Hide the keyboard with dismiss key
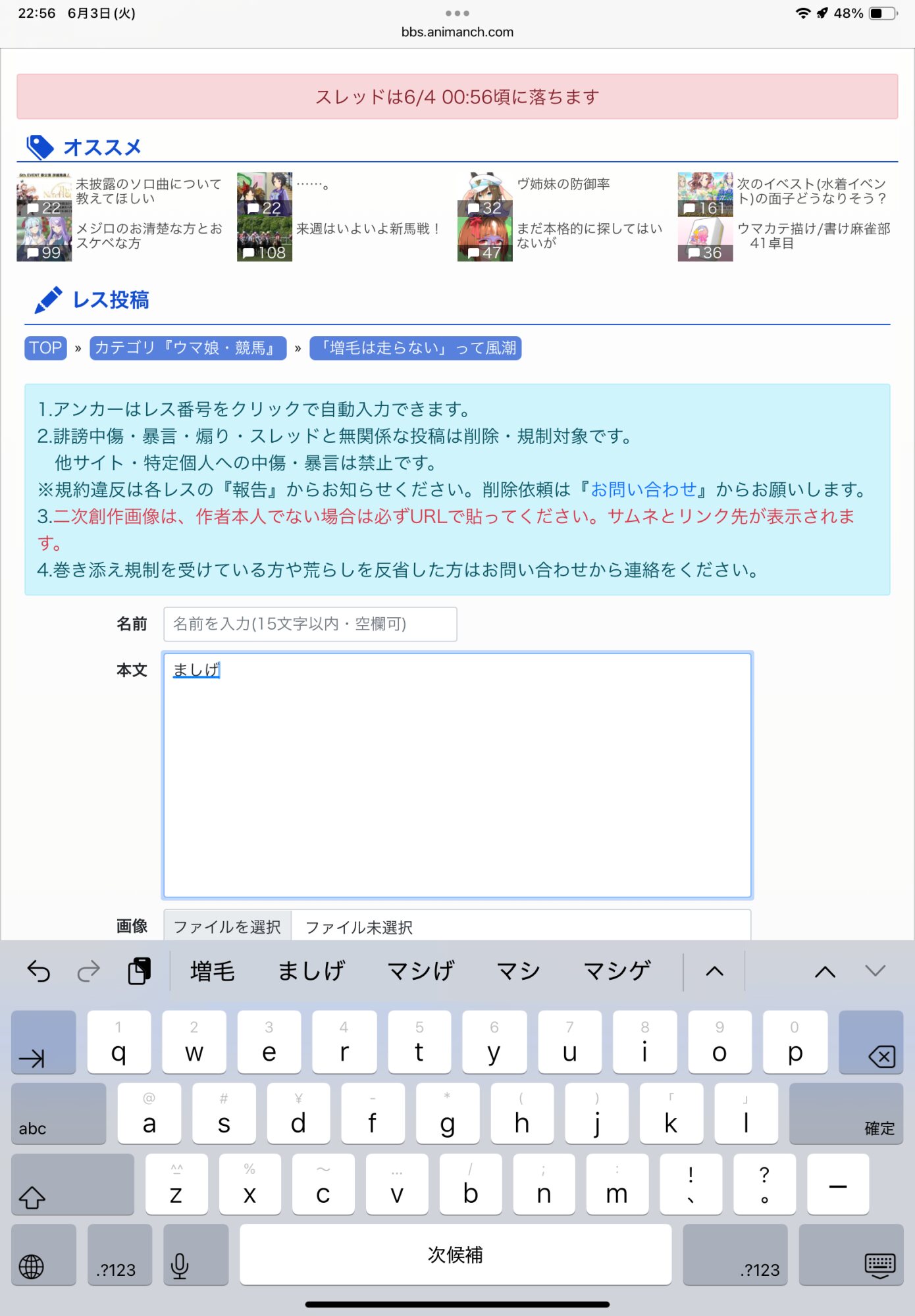The width and height of the screenshot is (915, 1316). pos(851,1255)
